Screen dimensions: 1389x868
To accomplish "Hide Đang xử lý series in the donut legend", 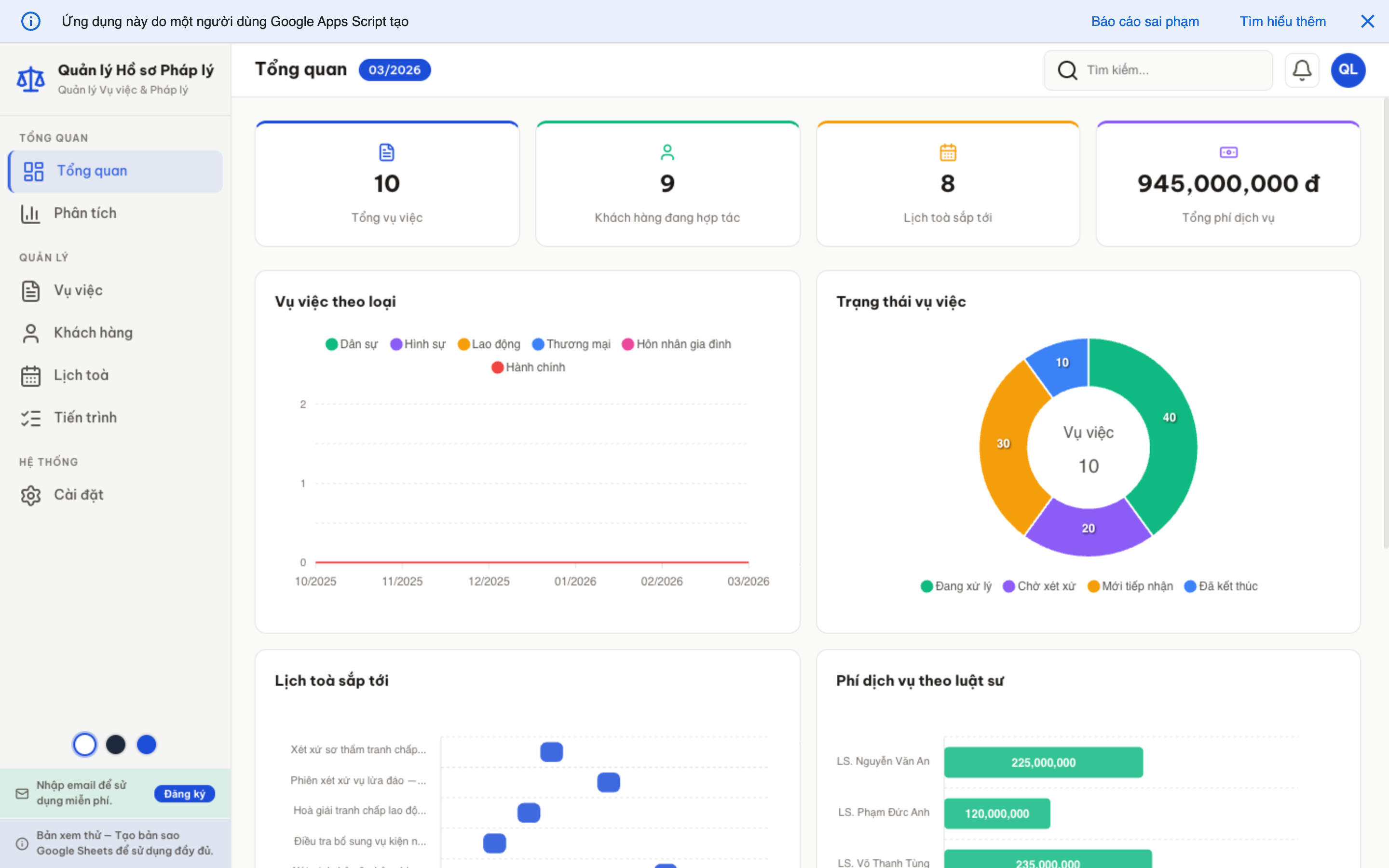I will 955,586.
